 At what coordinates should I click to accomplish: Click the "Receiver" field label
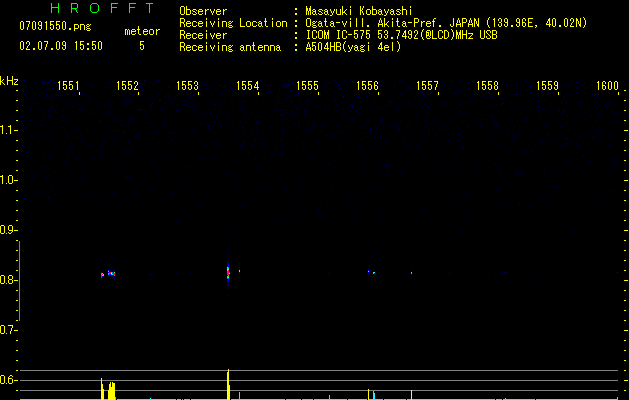(x=203, y=35)
